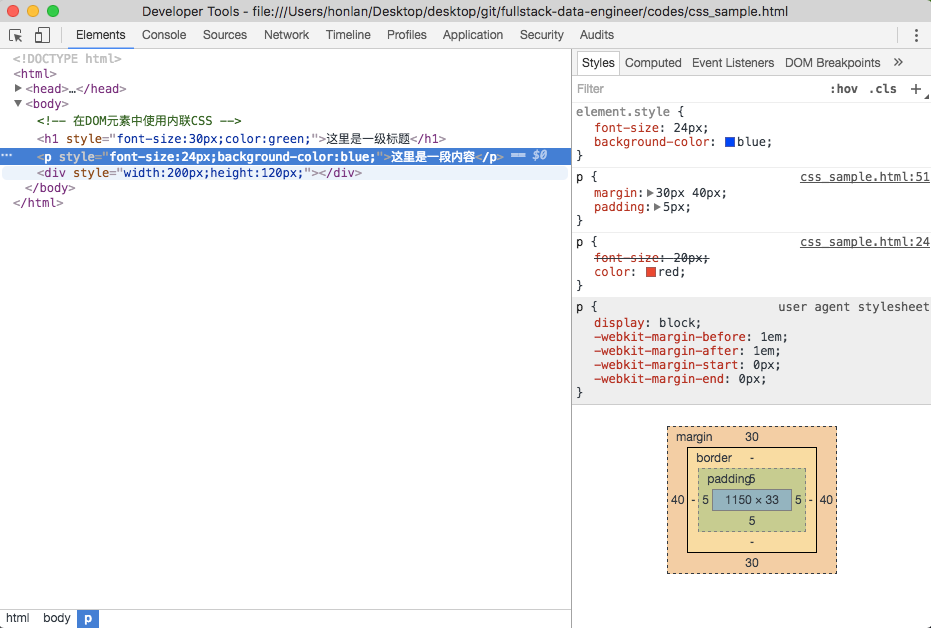
Task: Click the blue background-color swatch
Action: point(730,142)
